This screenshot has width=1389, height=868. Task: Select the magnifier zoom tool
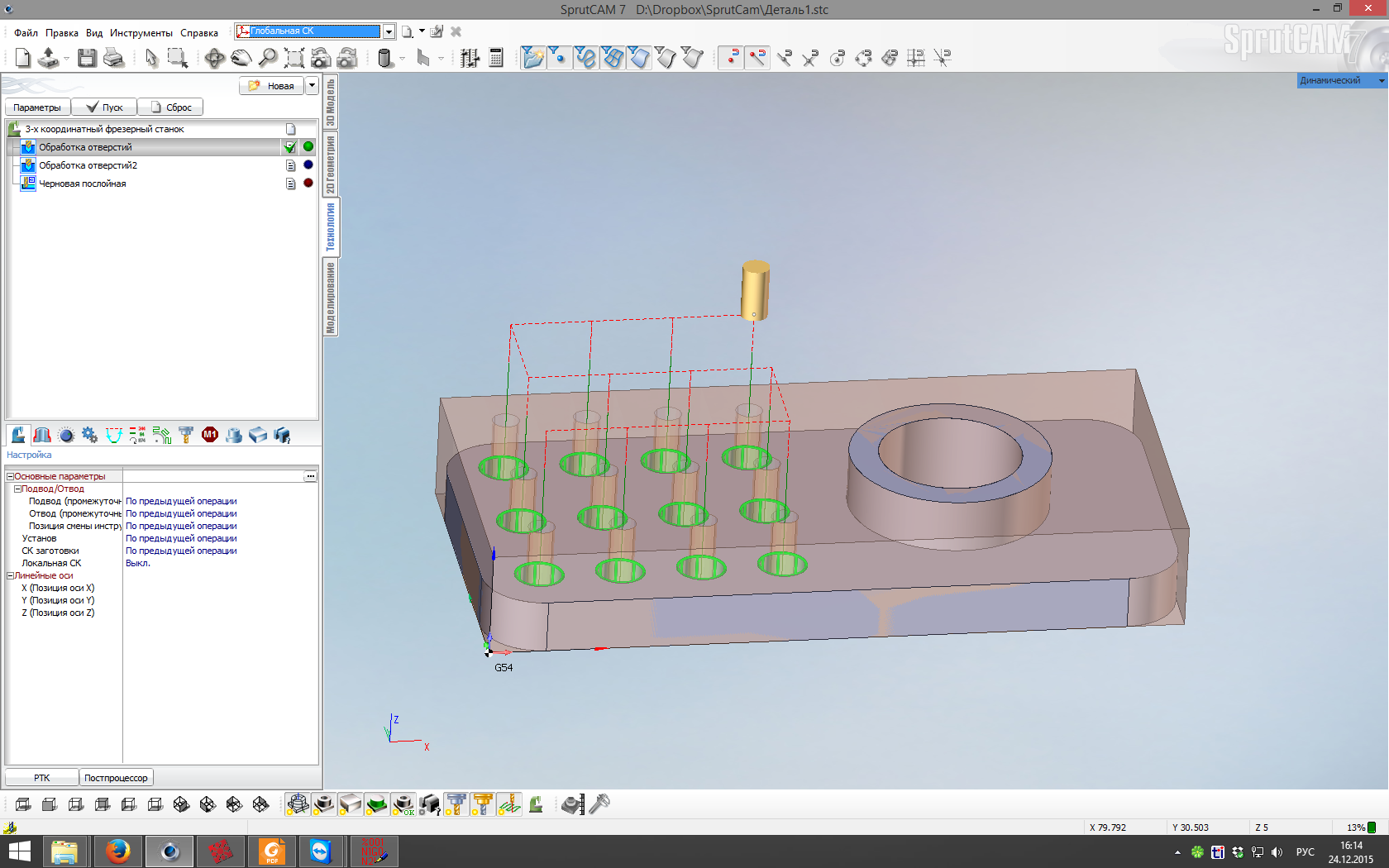click(x=267, y=58)
